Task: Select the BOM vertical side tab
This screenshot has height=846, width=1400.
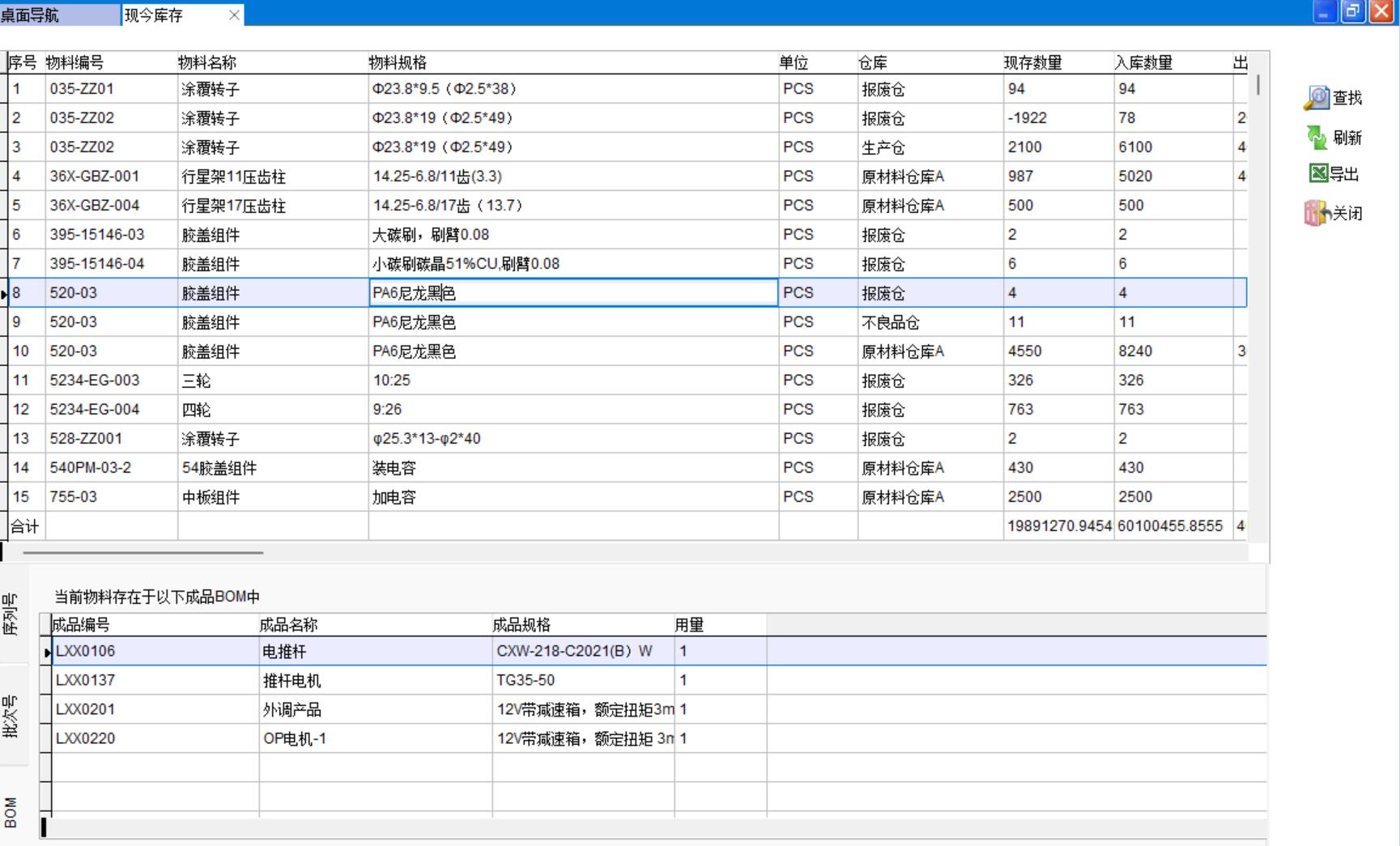Action: pos(11,812)
